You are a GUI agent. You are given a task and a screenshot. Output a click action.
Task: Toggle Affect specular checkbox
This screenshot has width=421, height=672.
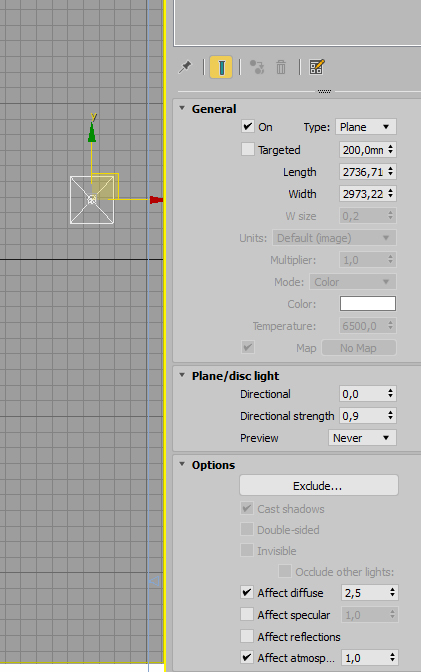(x=247, y=614)
